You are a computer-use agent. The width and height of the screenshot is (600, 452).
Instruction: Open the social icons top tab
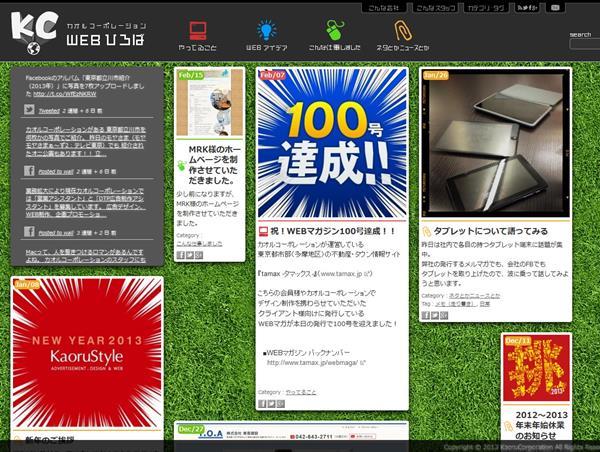pos(527,8)
